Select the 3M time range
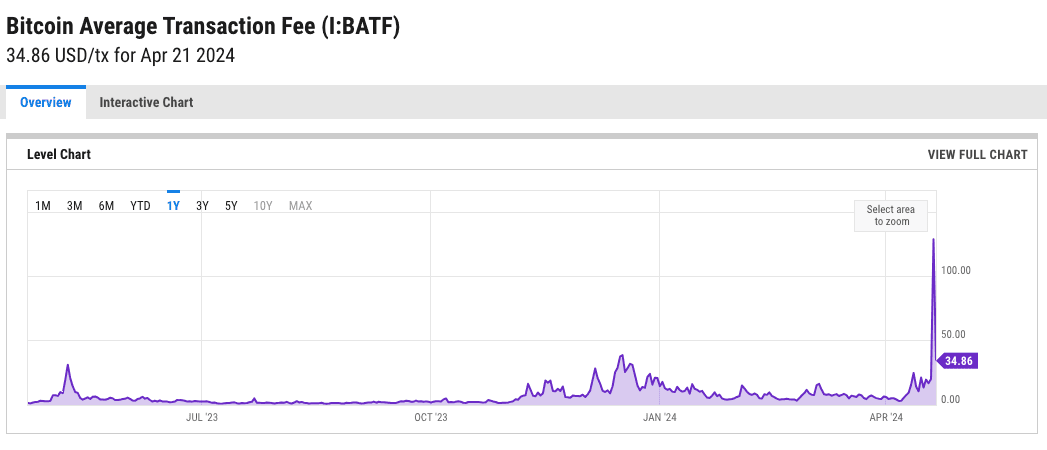 tap(74, 206)
